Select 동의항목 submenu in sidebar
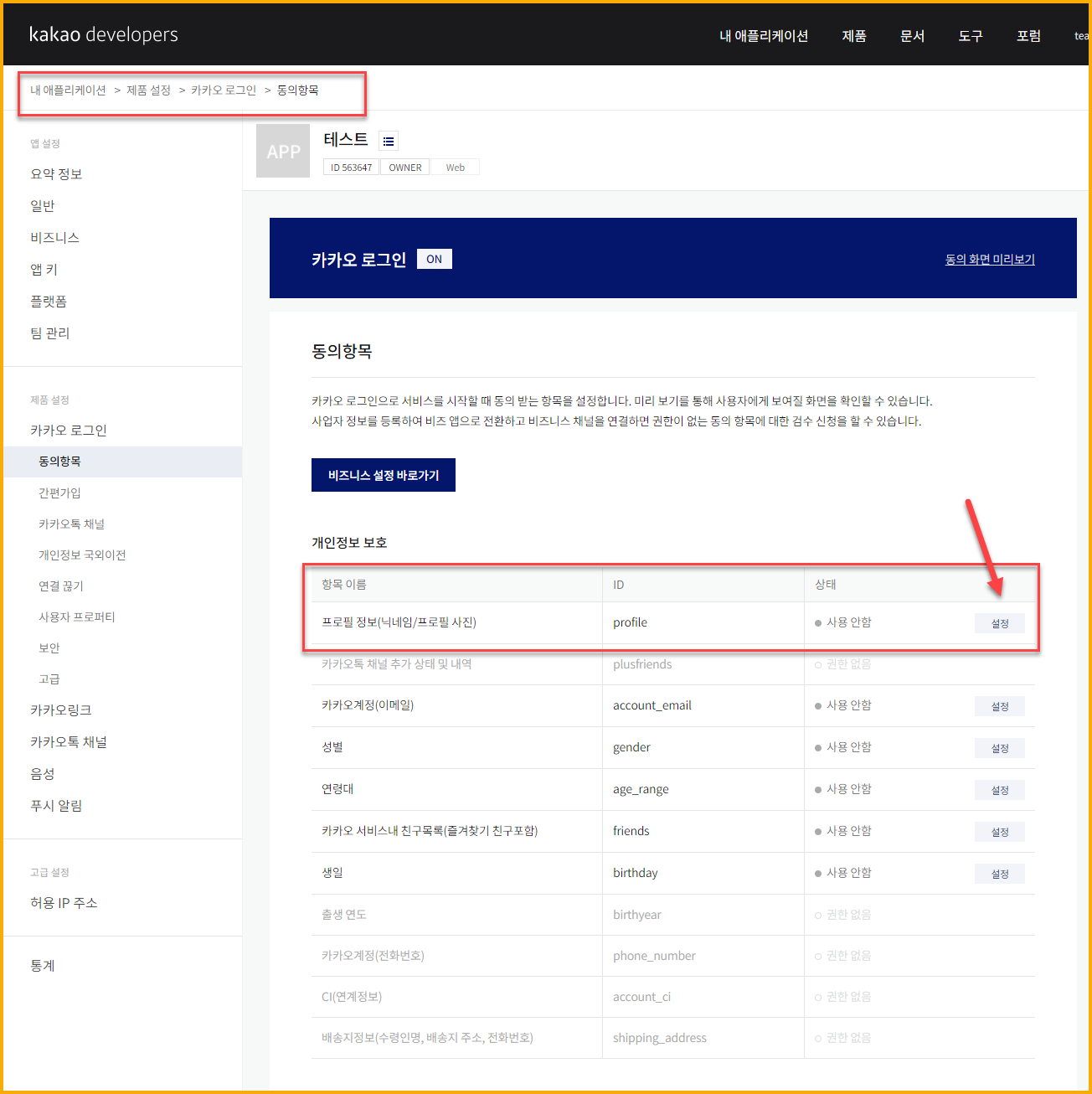Image resolution: width=1092 pixels, height=1094 pixels. point(122,462)
